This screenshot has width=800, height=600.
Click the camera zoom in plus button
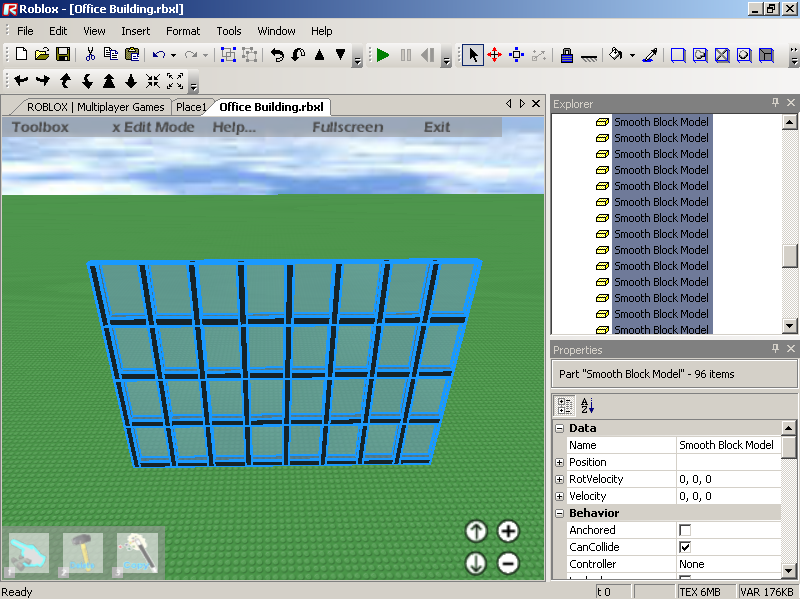click(x=508, y=531)
